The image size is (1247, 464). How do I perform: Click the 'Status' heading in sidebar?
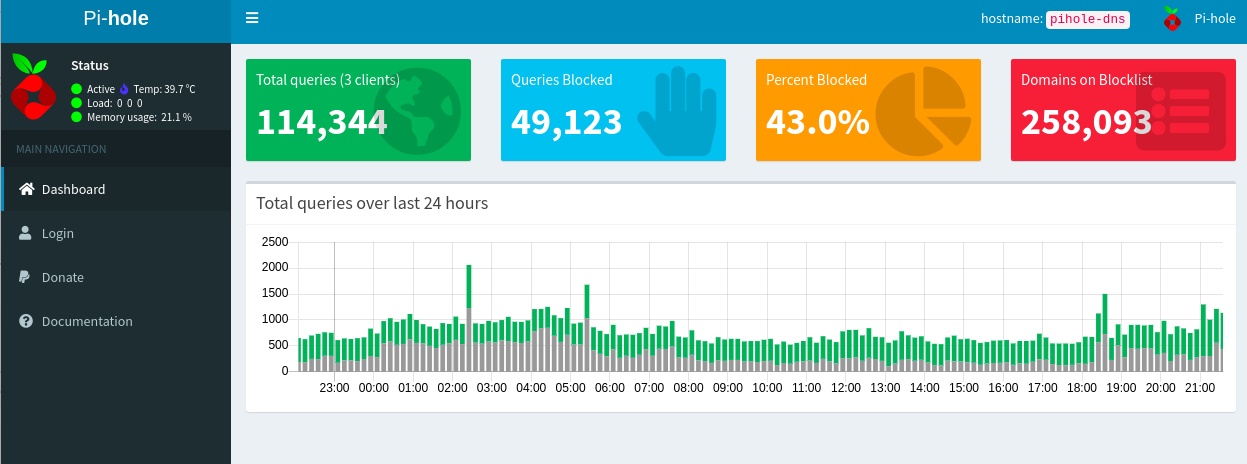pyautogui.click(x=89, y=65)
